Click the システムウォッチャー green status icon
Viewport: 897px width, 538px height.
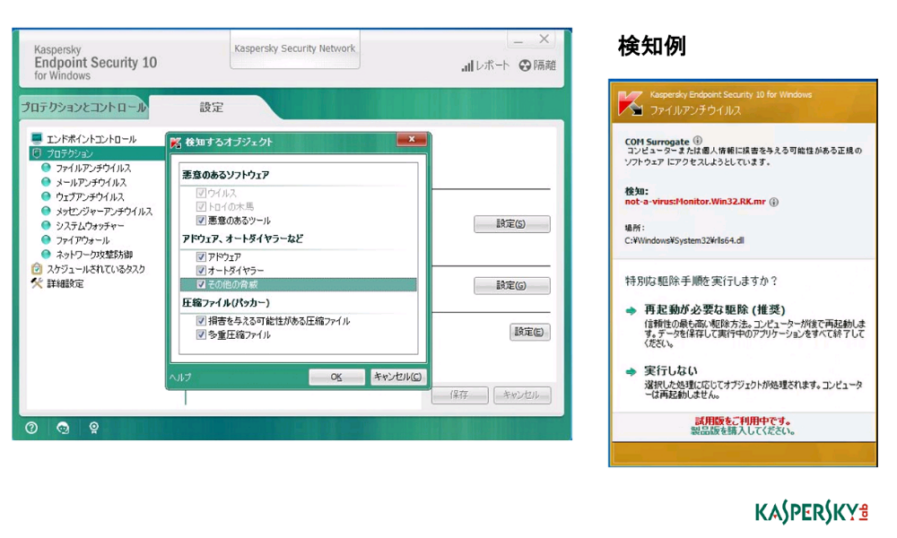(x=46, y=225)
